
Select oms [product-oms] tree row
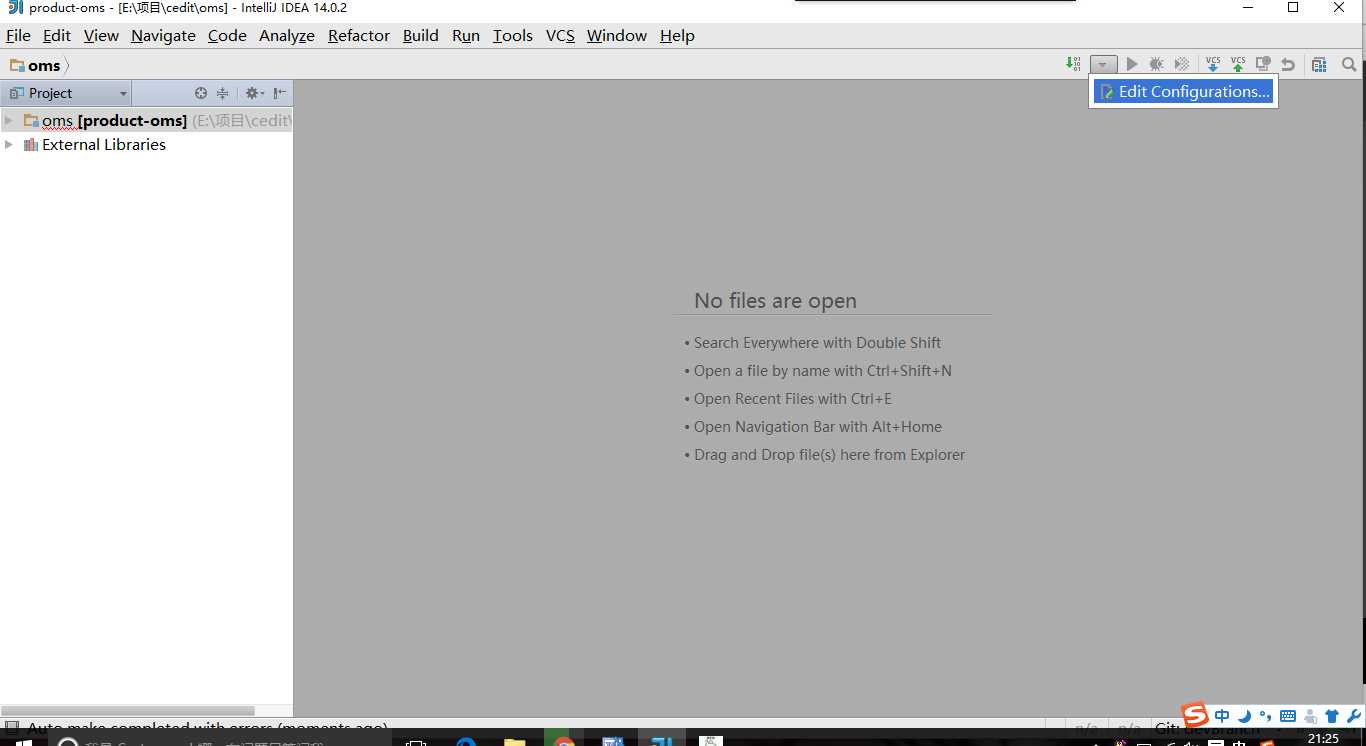coord(146,120)
